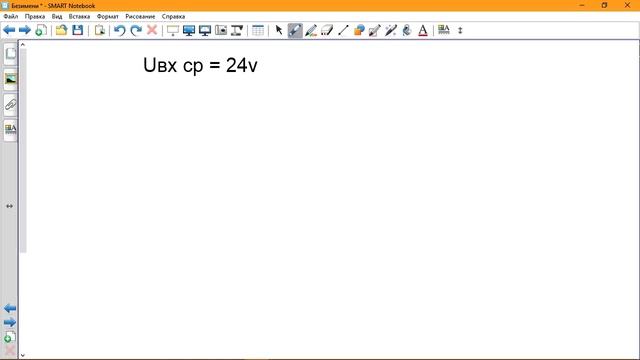Viewport: 640px width, 360px height.
Task: Save the notebook with the floppy icon
Action: point(78,30)
